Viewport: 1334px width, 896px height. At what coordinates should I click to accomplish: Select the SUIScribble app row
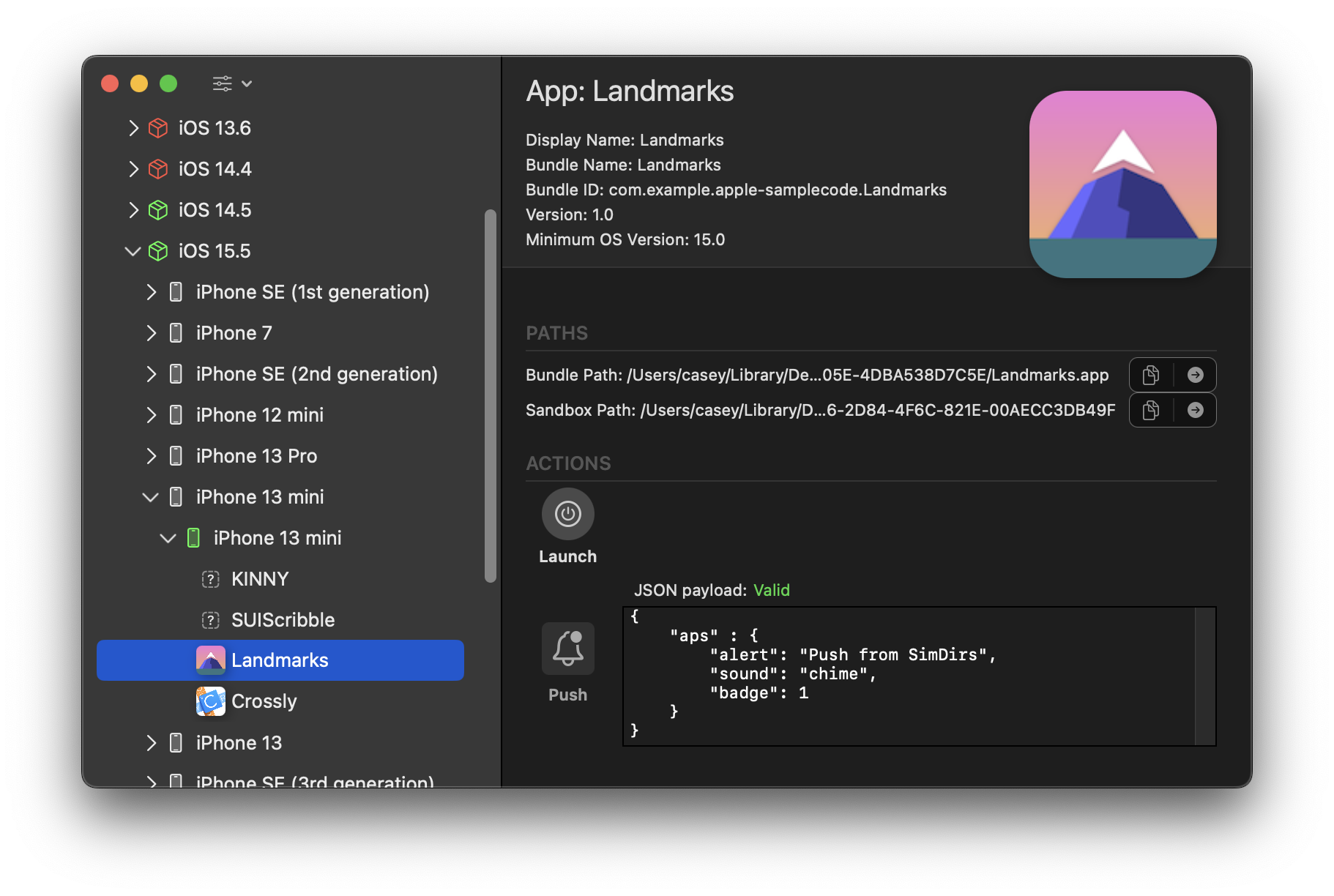pyautogui.click(x=280, y=620)
